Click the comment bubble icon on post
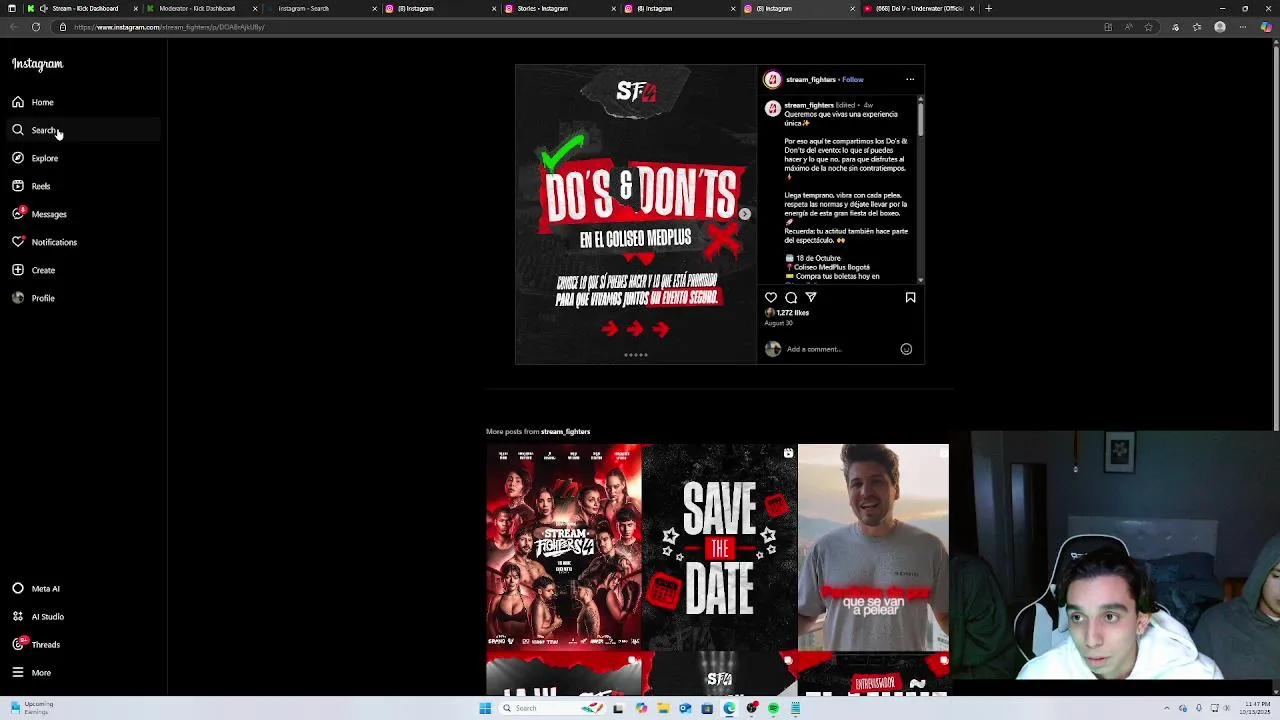 coord(791,297)
